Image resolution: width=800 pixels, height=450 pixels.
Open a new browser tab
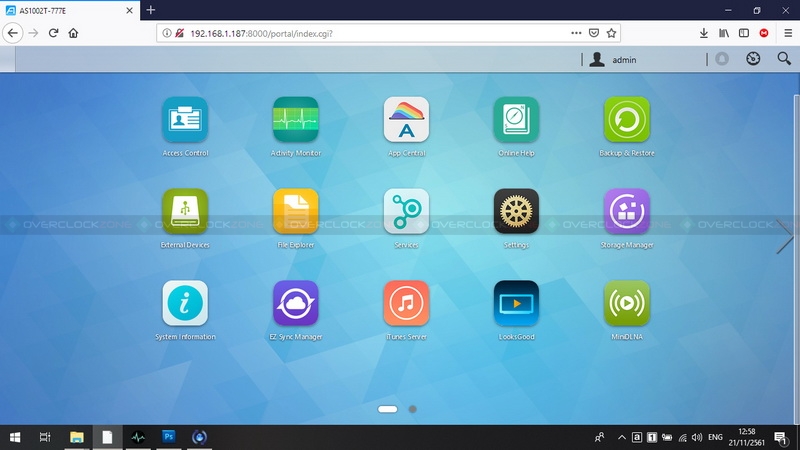[151, 10]
